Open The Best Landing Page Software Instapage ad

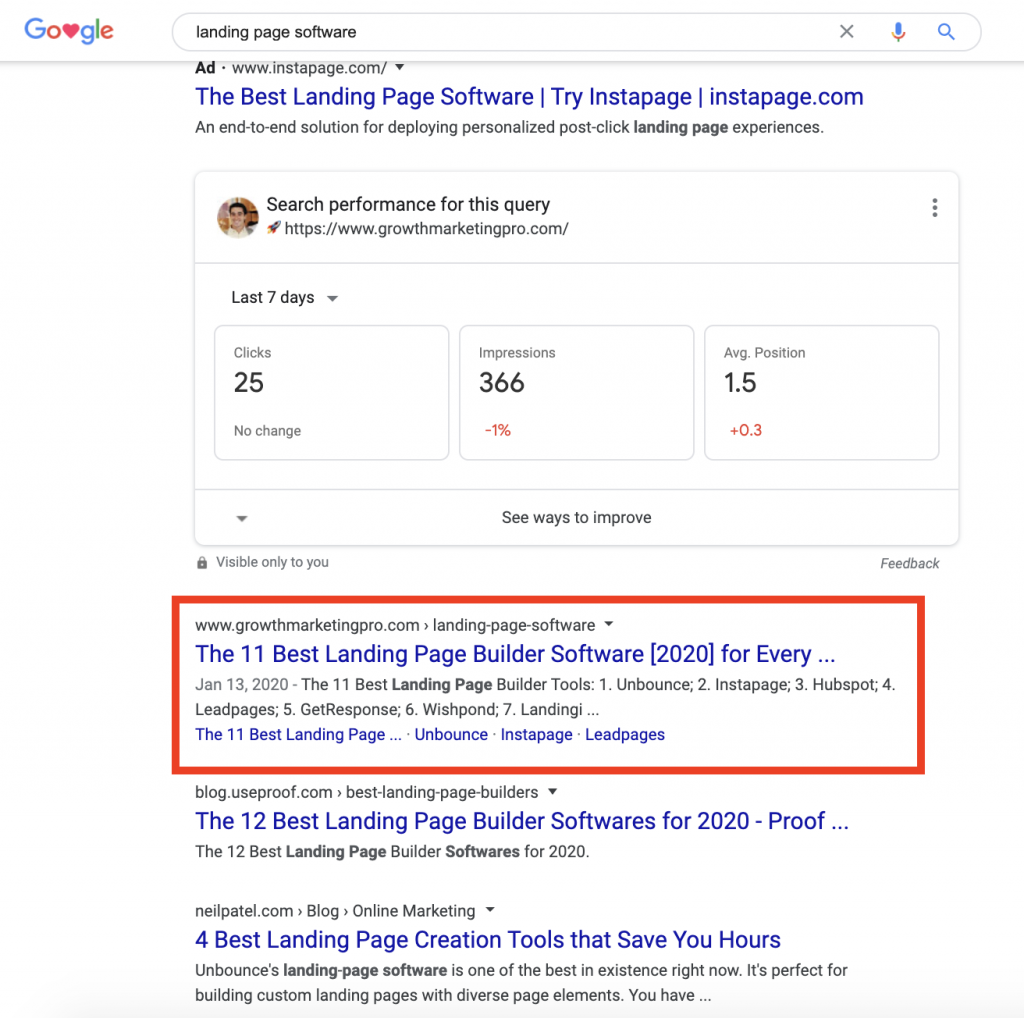click(529, 97)
